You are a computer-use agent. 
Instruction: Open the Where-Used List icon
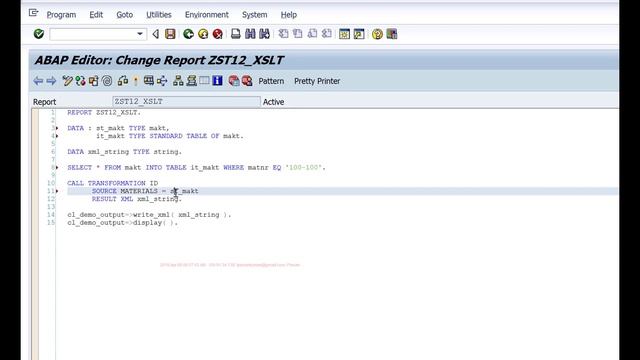pos(162,81)
